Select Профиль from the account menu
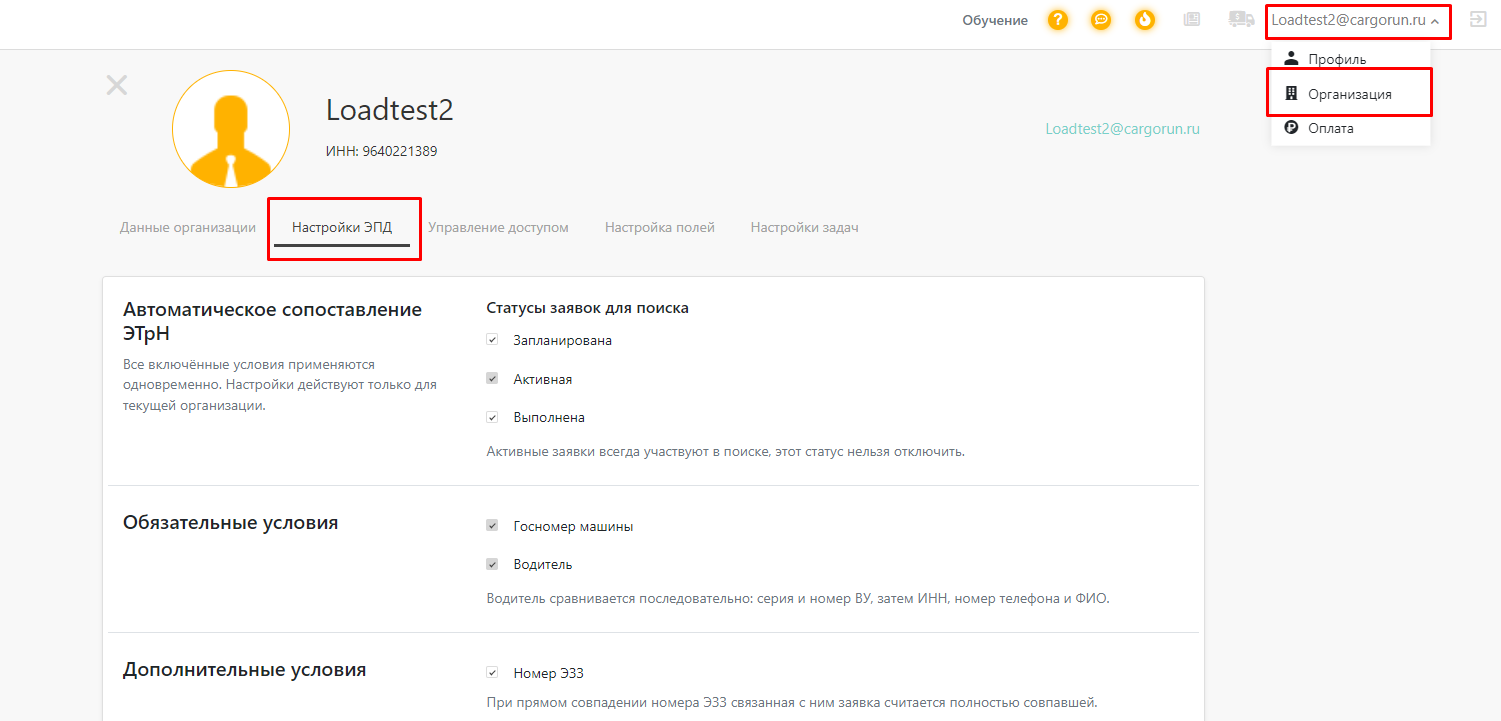 (1351, 59)
